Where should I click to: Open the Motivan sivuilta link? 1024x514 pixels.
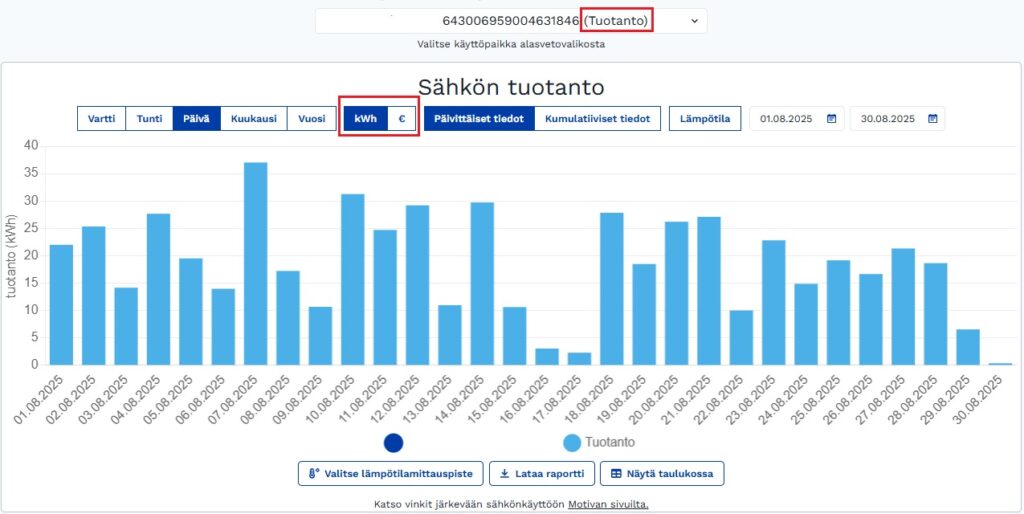pyautogui.click(x=608, y=504)
